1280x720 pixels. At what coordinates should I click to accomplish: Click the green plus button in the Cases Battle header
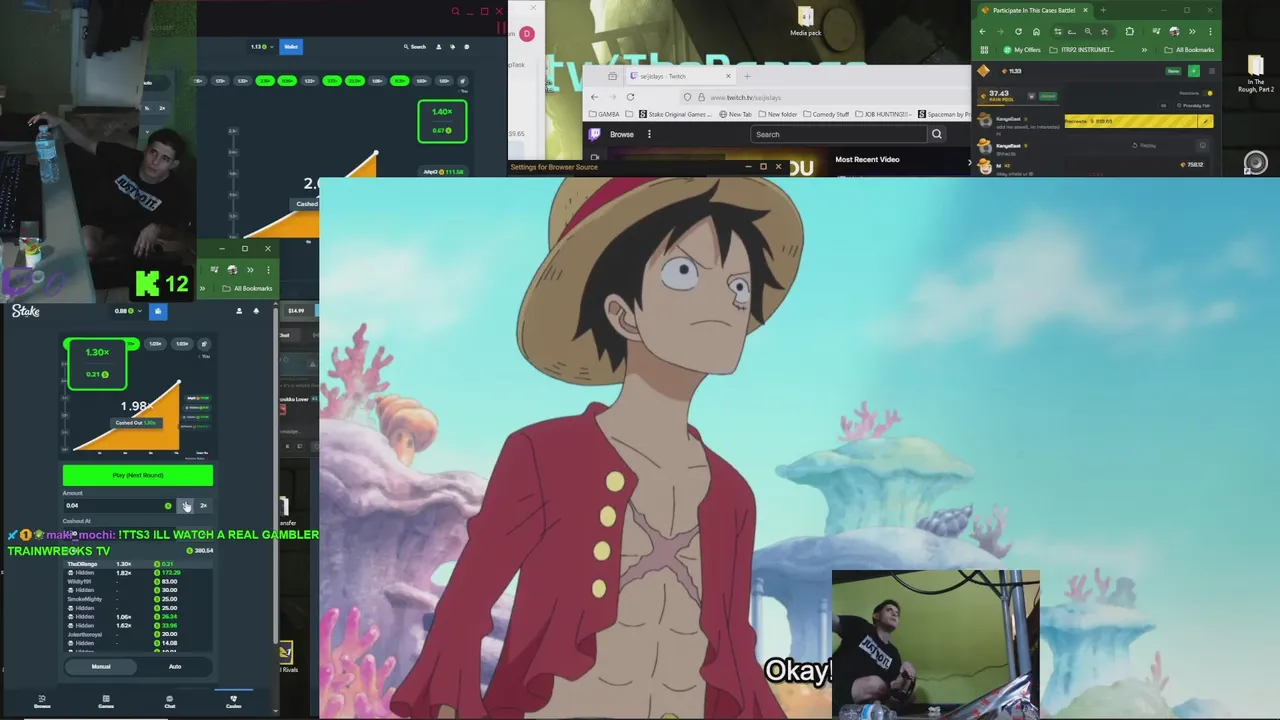pos(1193,71)
